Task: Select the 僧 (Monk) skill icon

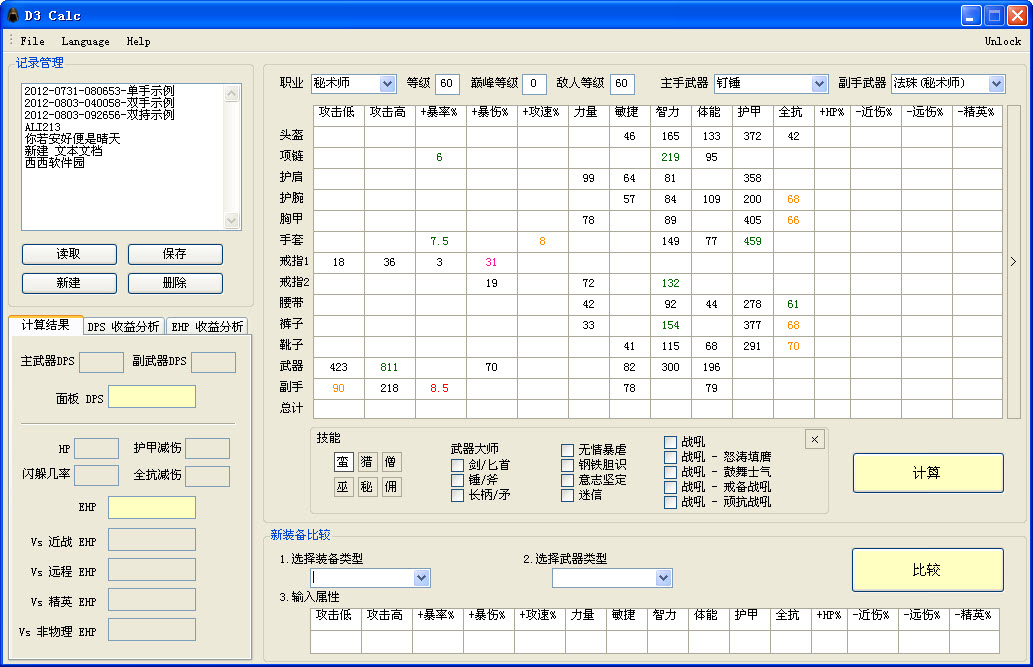Action: [391, 462]
